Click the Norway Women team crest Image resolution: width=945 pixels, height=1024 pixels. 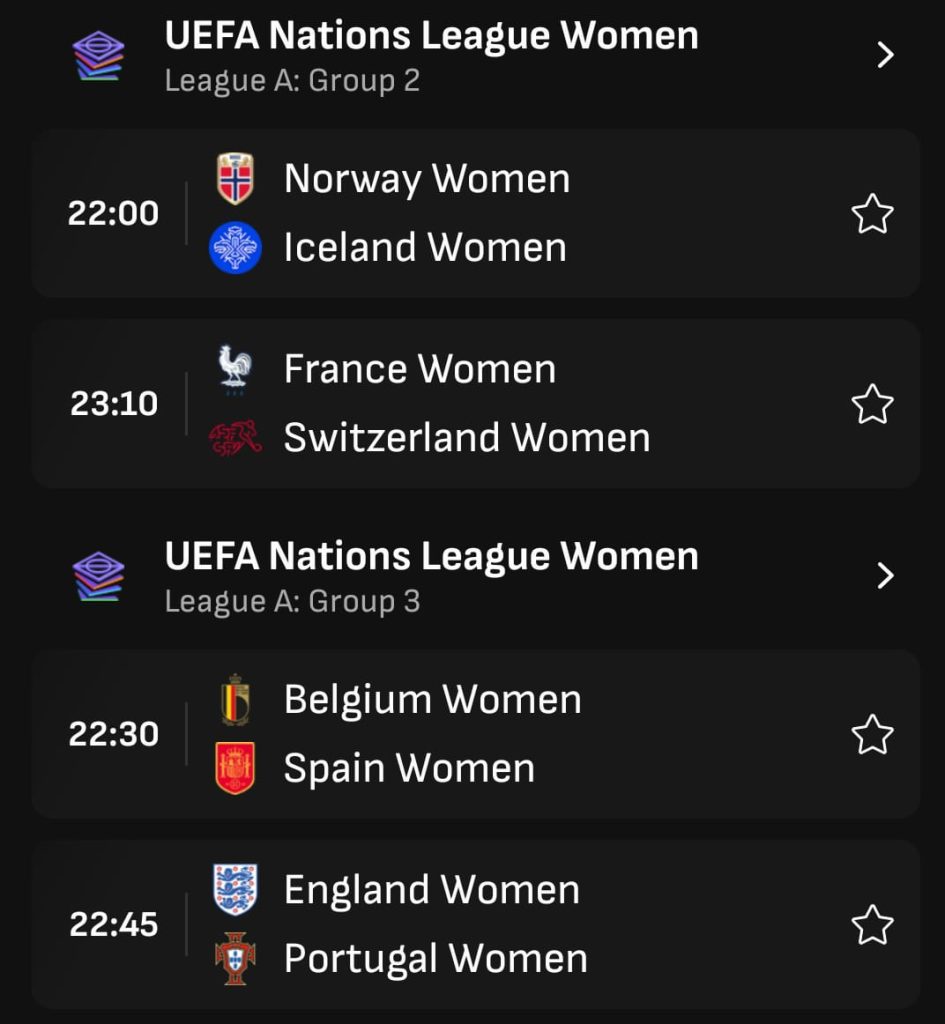pyautogui.click(x=235, y=178)
